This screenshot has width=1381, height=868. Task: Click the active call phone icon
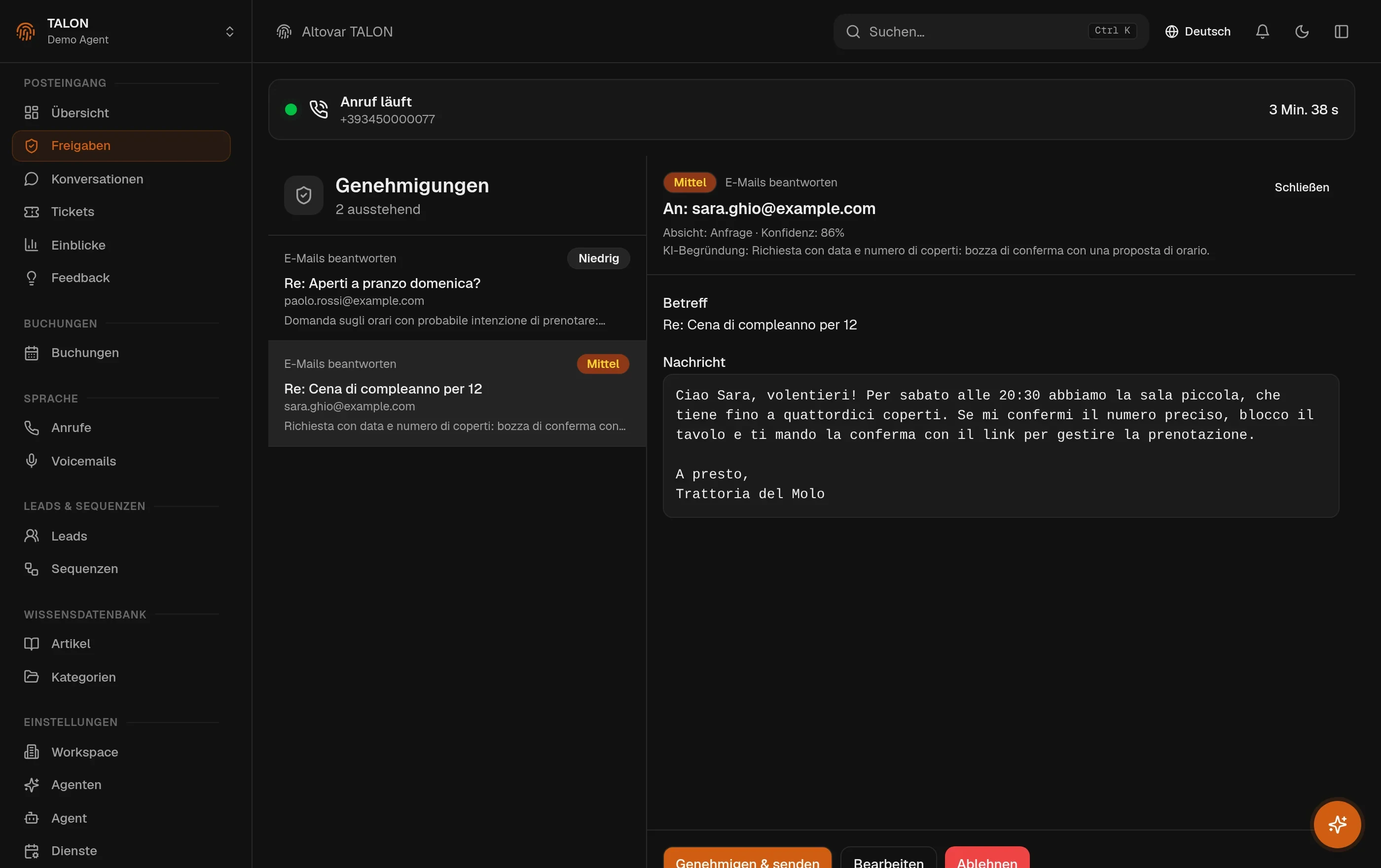click(x=318, y=109)
